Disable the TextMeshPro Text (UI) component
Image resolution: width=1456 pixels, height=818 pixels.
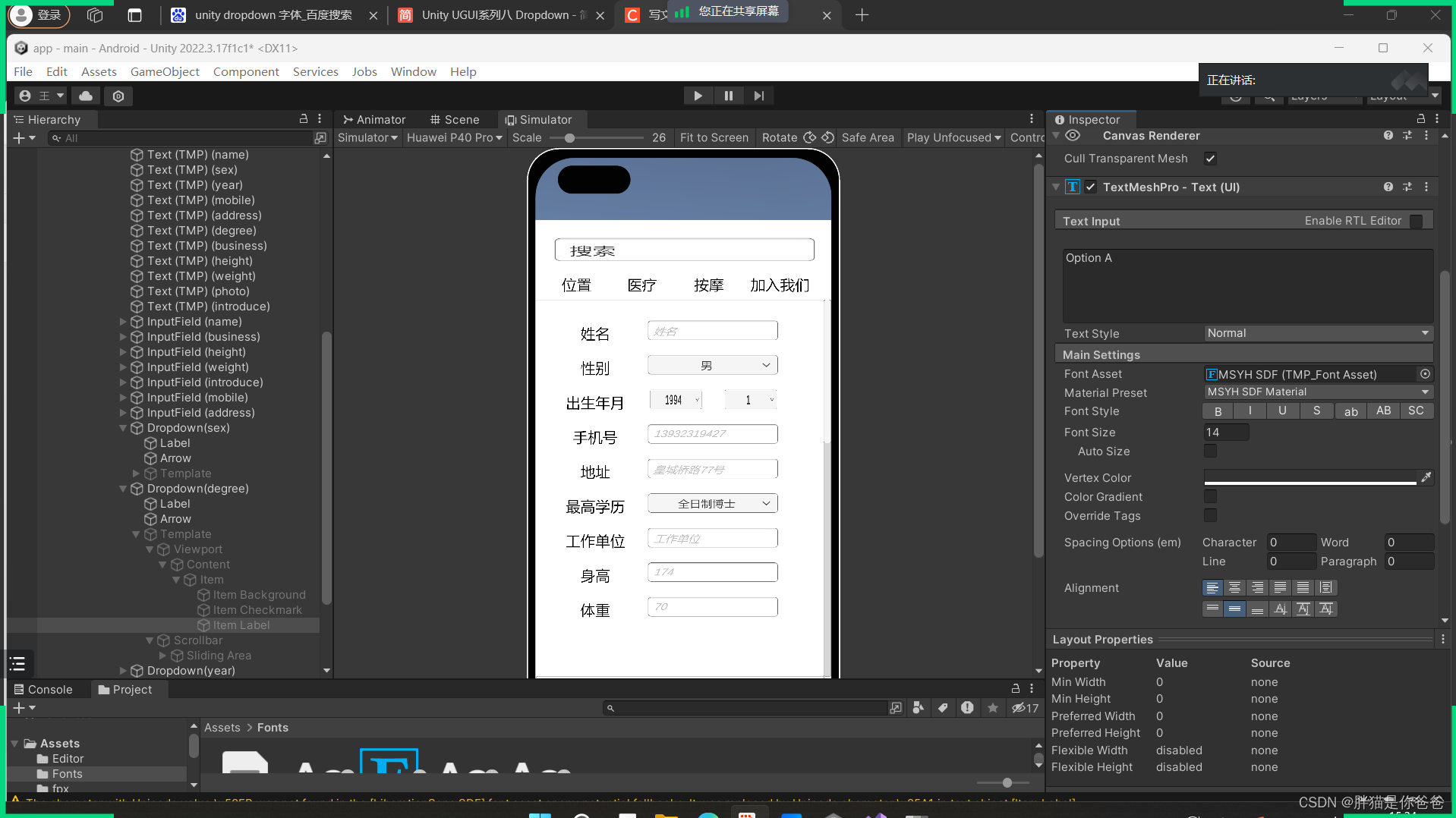coord(1091,187)
